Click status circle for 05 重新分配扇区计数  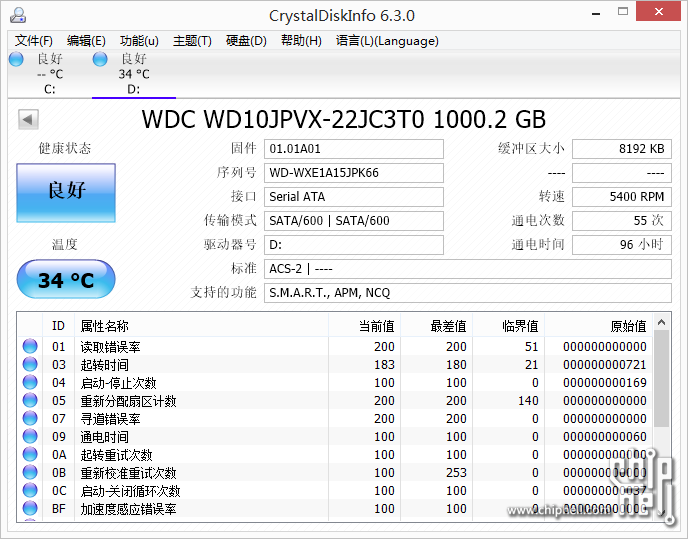[x=30, y=400]
